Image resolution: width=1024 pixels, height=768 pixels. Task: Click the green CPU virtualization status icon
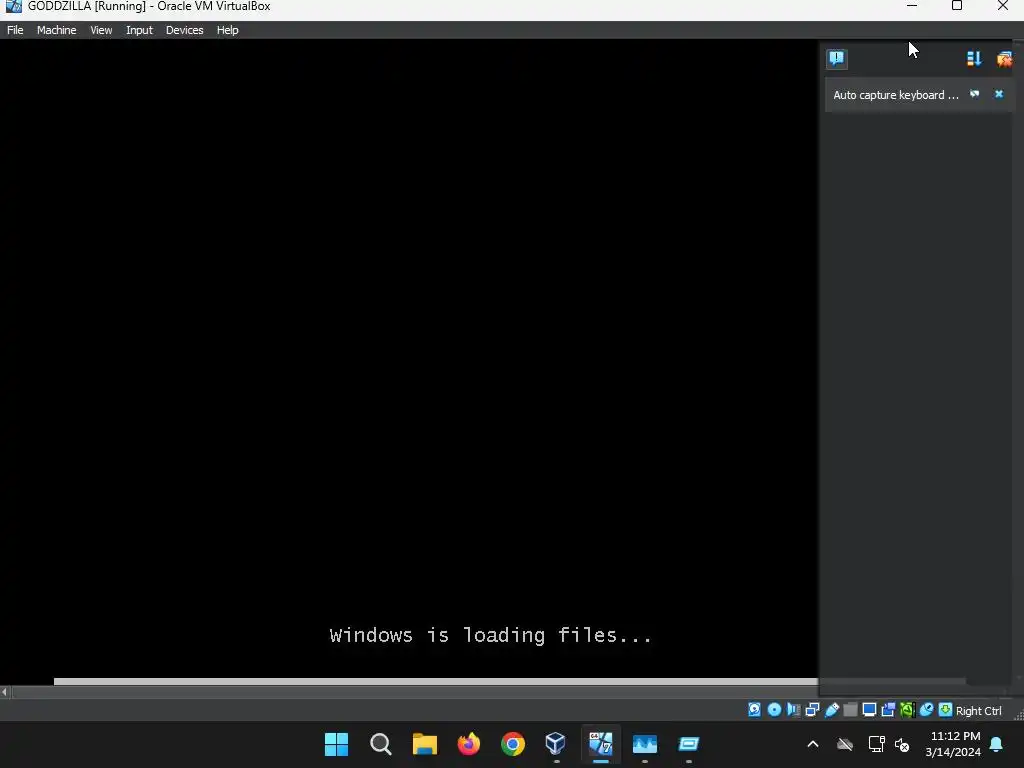[907, 710]
